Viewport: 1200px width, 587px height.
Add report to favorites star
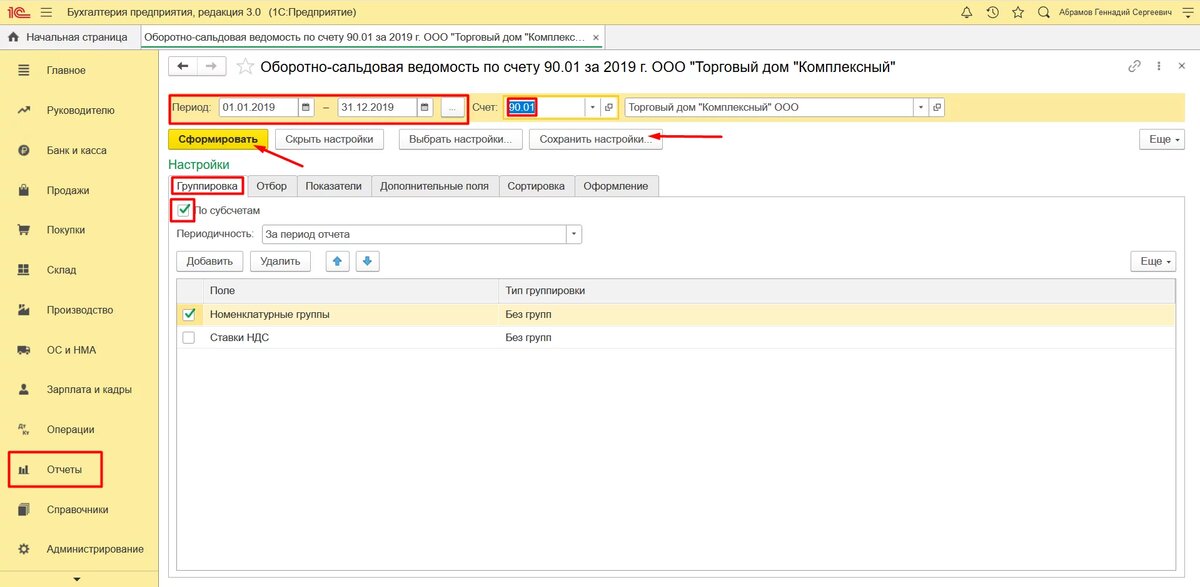pos(244,67)
